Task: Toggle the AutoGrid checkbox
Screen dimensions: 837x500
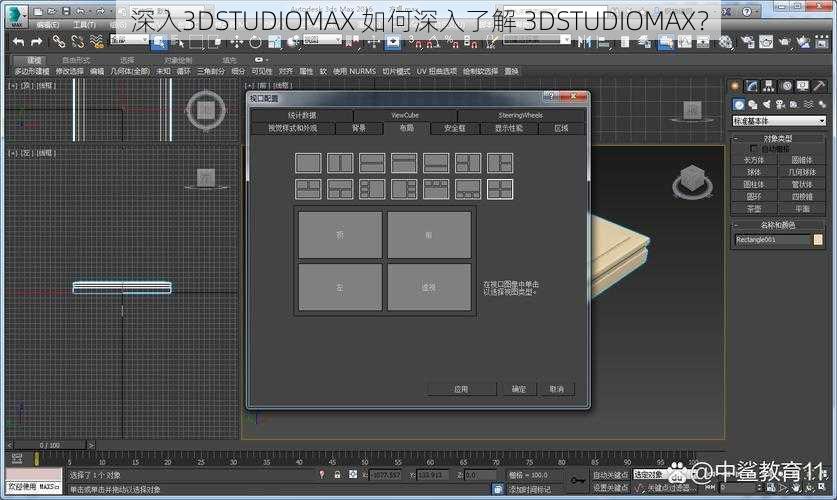Action: tap(753, 148)
